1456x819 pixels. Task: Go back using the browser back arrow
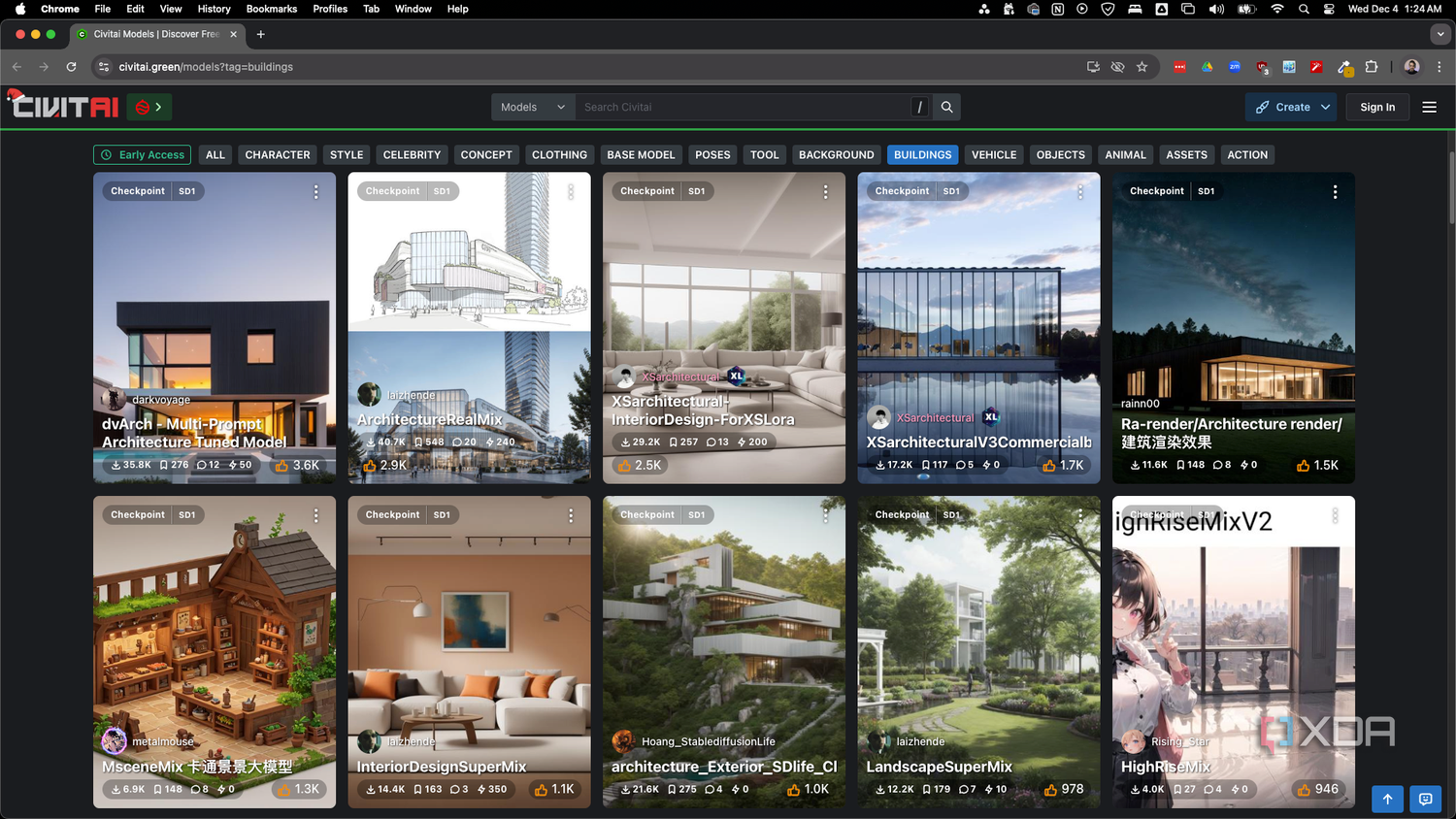[x=17, y=67]
